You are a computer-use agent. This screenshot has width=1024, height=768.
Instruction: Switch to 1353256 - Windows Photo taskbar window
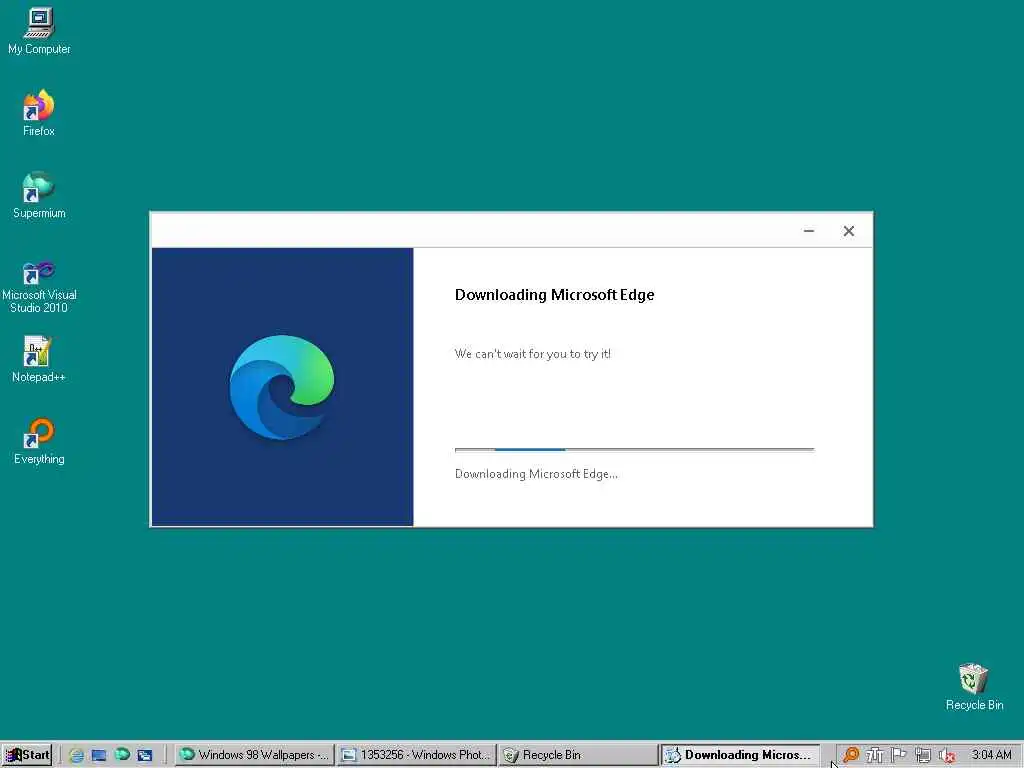coord(416,755)
